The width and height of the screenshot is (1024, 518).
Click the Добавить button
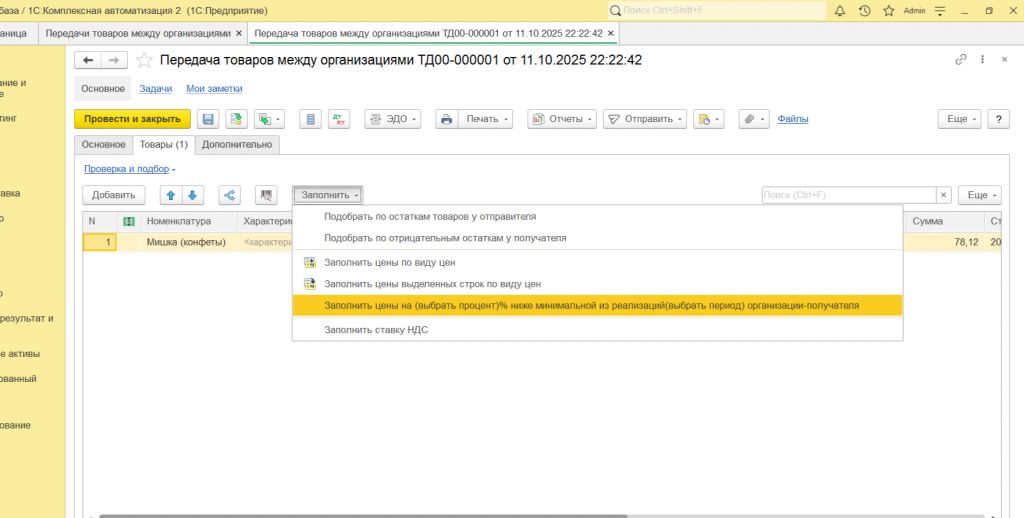click(x=114, y=195)
